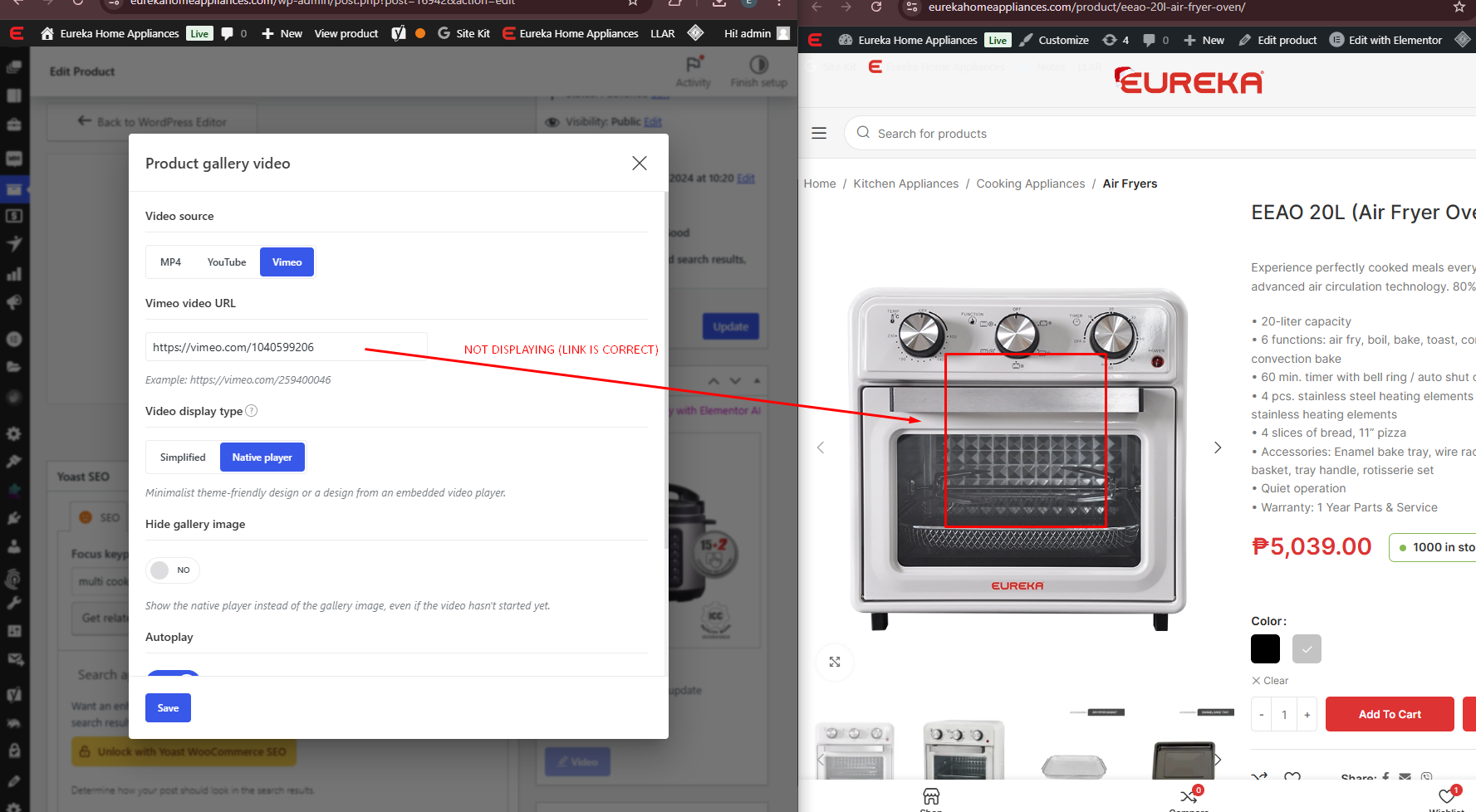1476x812 pixels.
Task: Open comments bubble in left admin bar
Action: [x=233, y=33]
